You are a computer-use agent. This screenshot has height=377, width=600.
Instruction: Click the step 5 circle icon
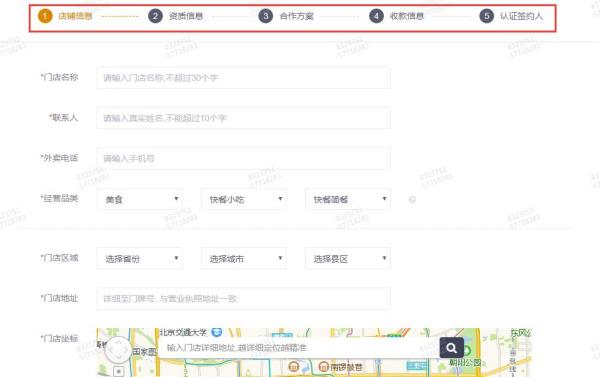pyautogui.click(x=486, y=16)
